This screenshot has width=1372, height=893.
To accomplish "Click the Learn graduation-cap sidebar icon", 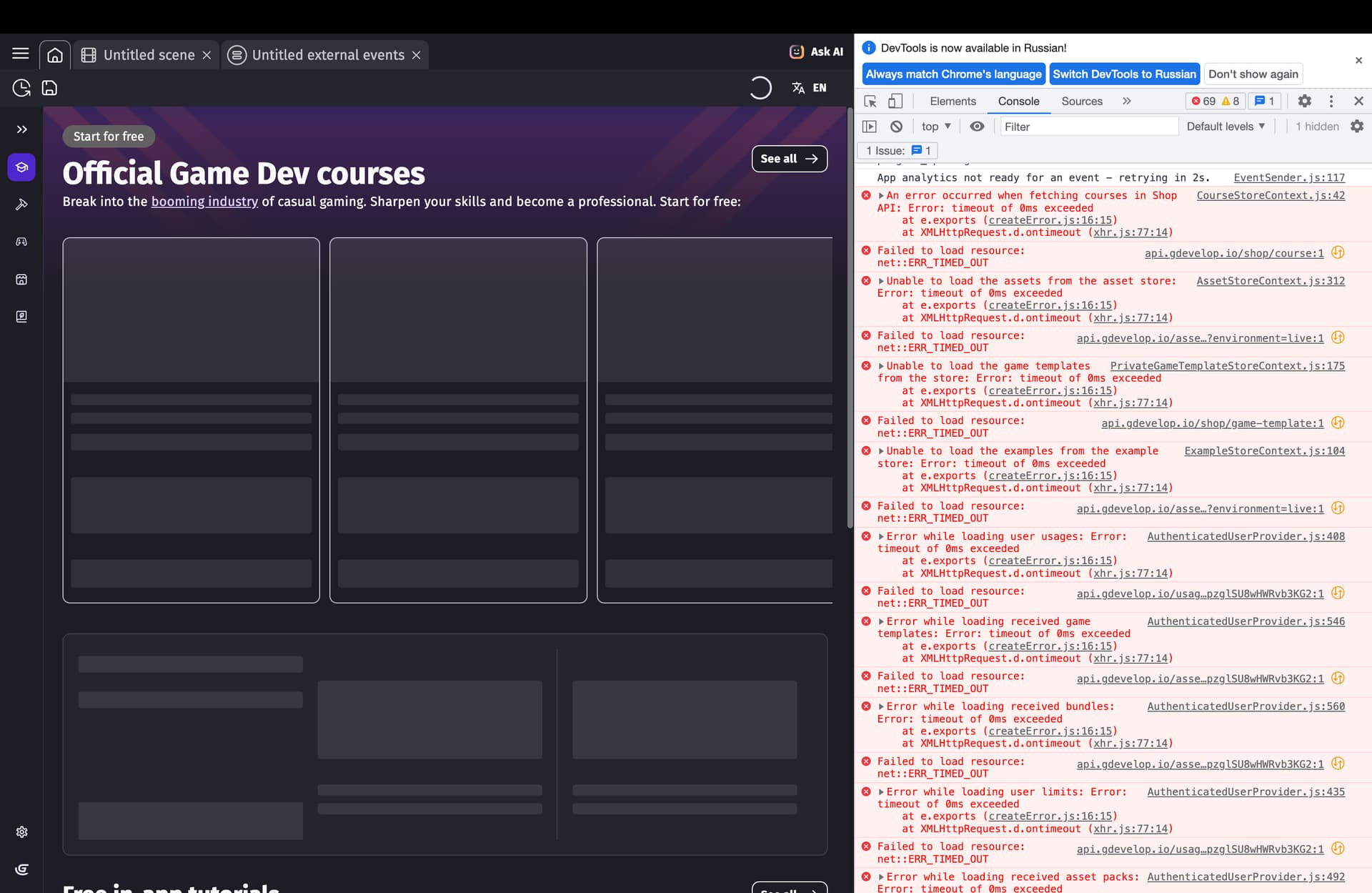I will [x=21, y=167].
